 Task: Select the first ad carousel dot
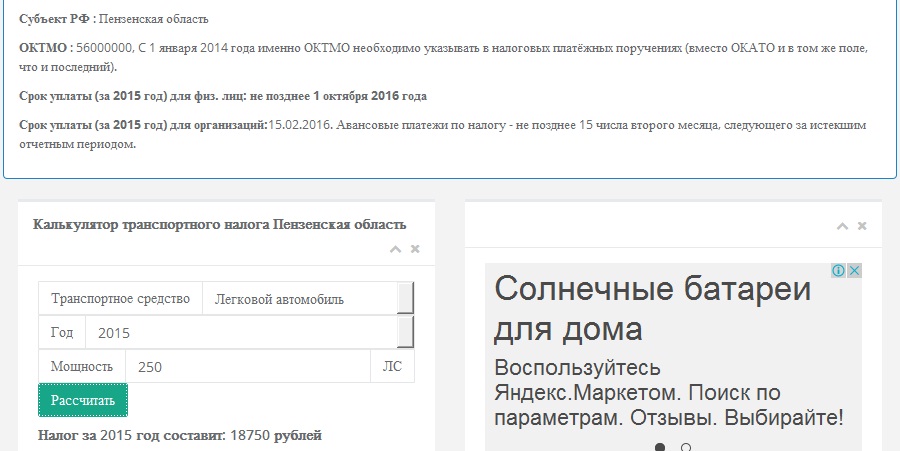click(660, 447)
